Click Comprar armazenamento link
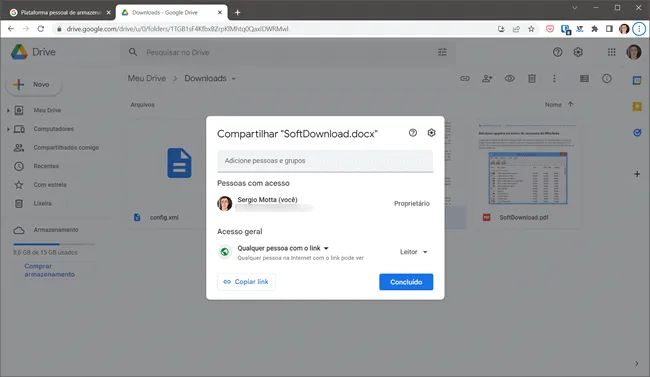 click(x=49, y=270)
